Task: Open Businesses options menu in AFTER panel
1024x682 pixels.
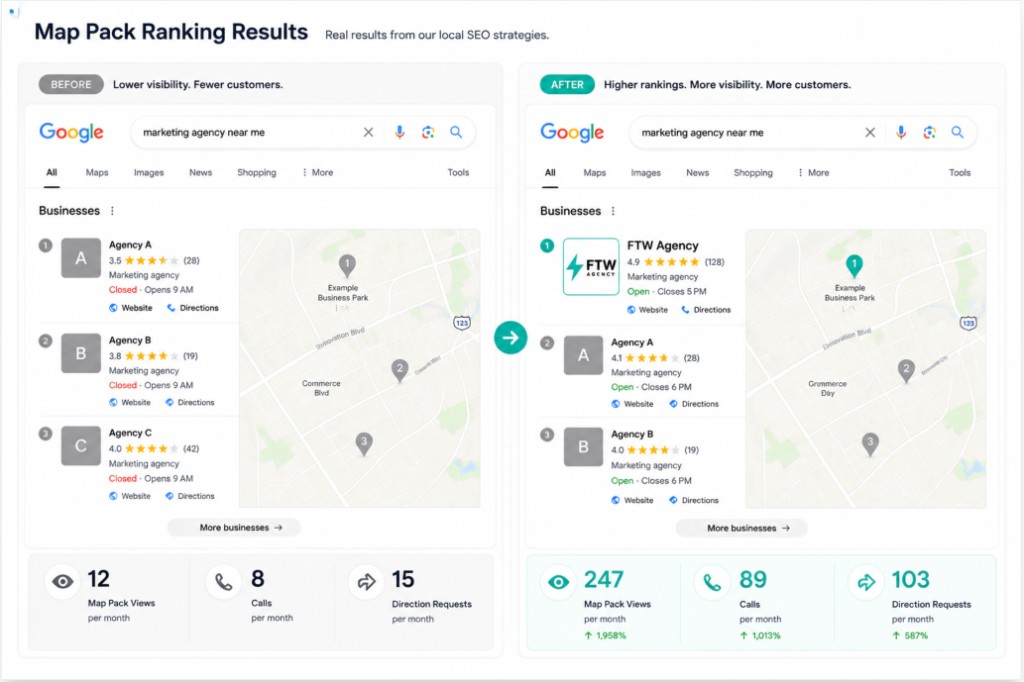Action: (x=613, y=211)
